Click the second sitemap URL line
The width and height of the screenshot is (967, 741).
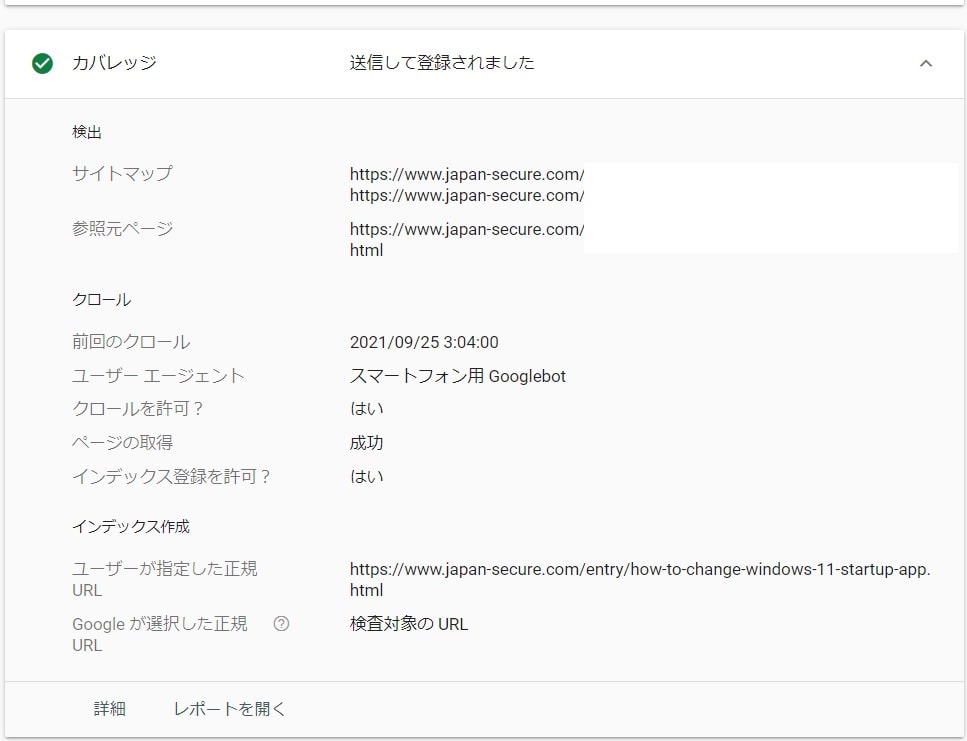(467, 195)
